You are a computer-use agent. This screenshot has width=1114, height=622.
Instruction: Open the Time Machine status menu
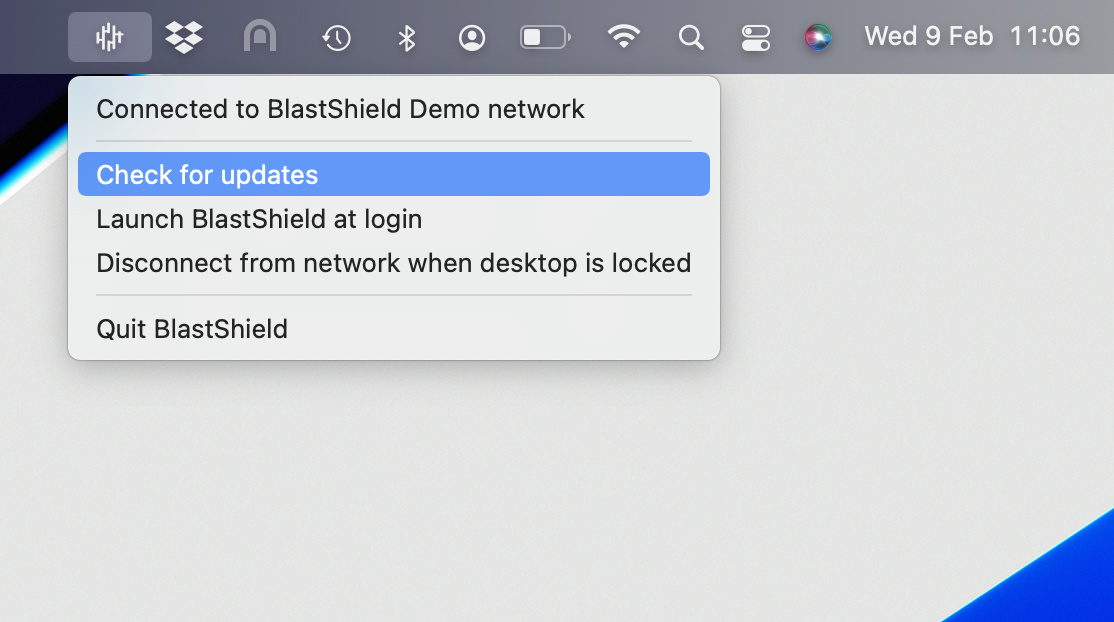point(336,36)
